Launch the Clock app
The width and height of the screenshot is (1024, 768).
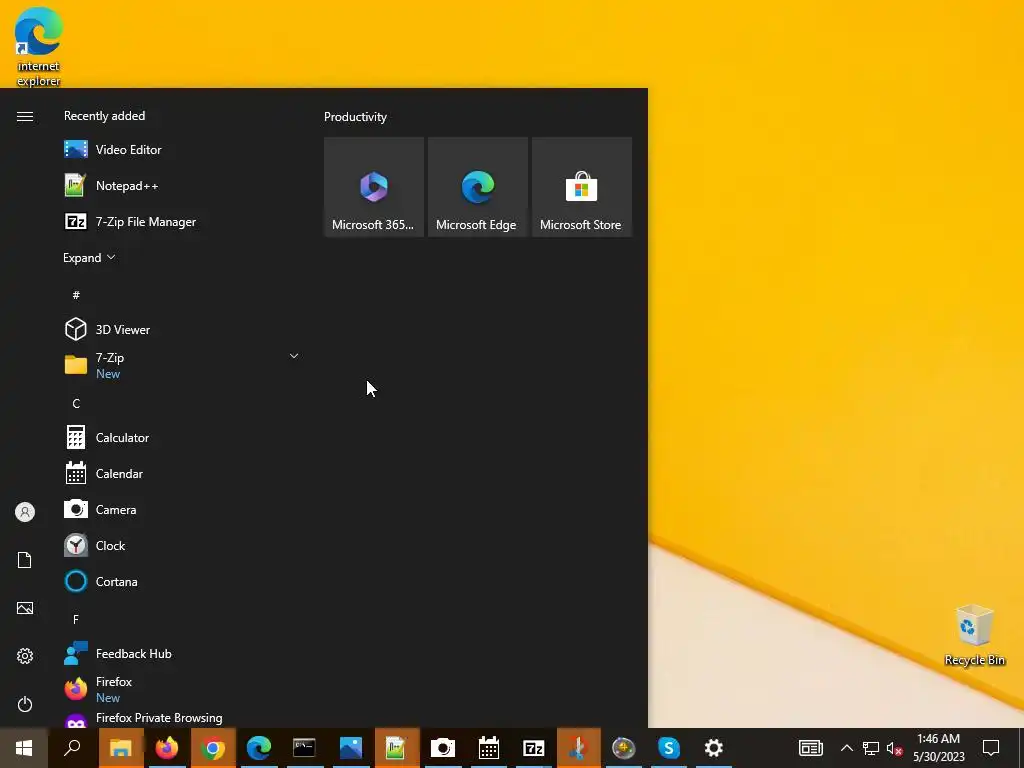coord(181,545)
